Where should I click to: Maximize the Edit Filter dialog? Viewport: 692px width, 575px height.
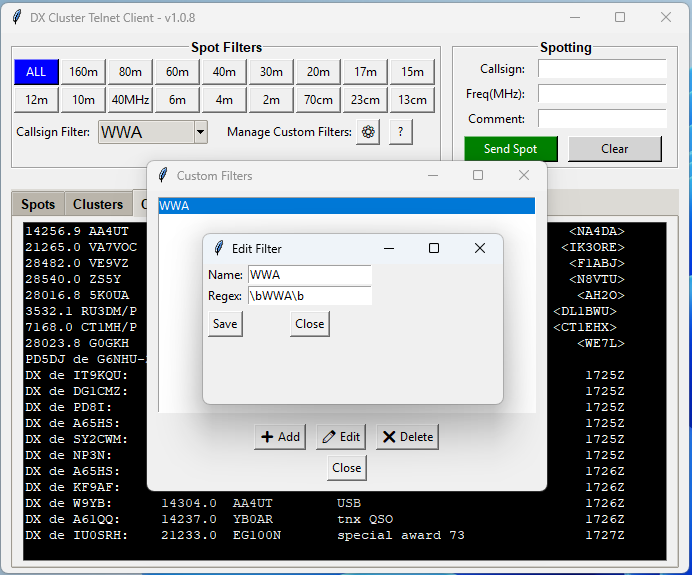tap(434, 248)
